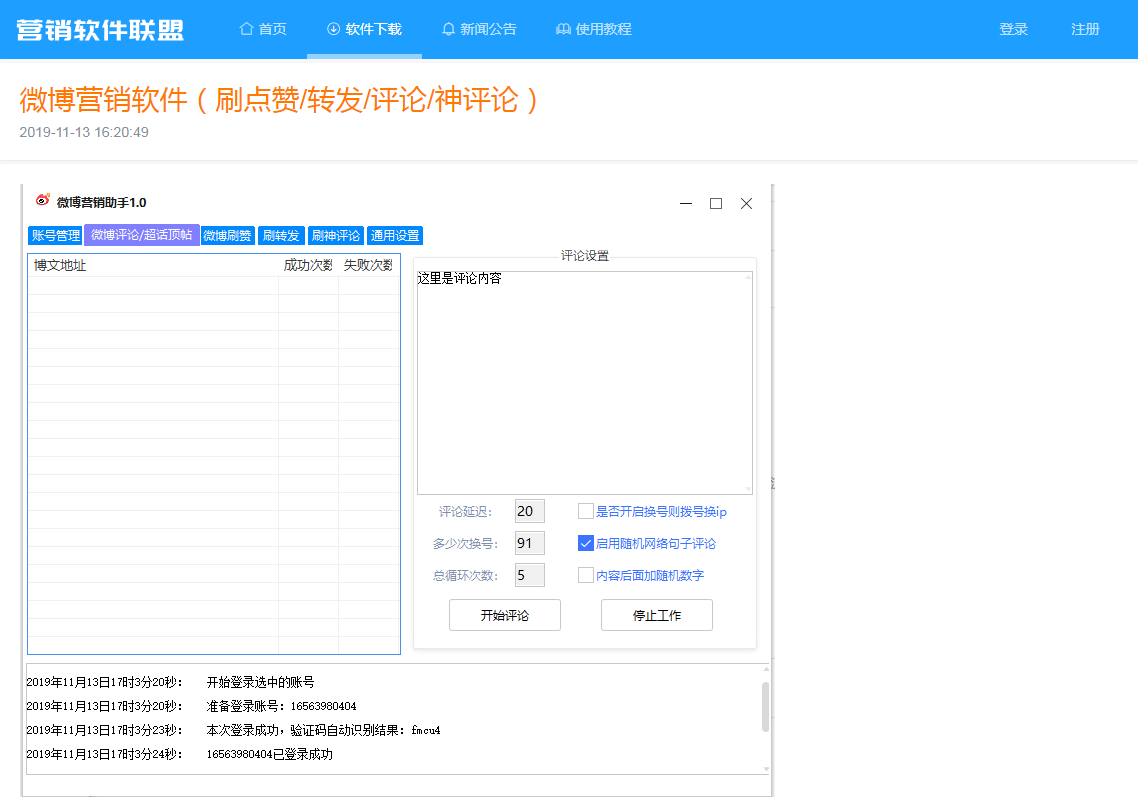Click the log panel scroll down arrow
1138x799 pixels.
click(766, 769)
